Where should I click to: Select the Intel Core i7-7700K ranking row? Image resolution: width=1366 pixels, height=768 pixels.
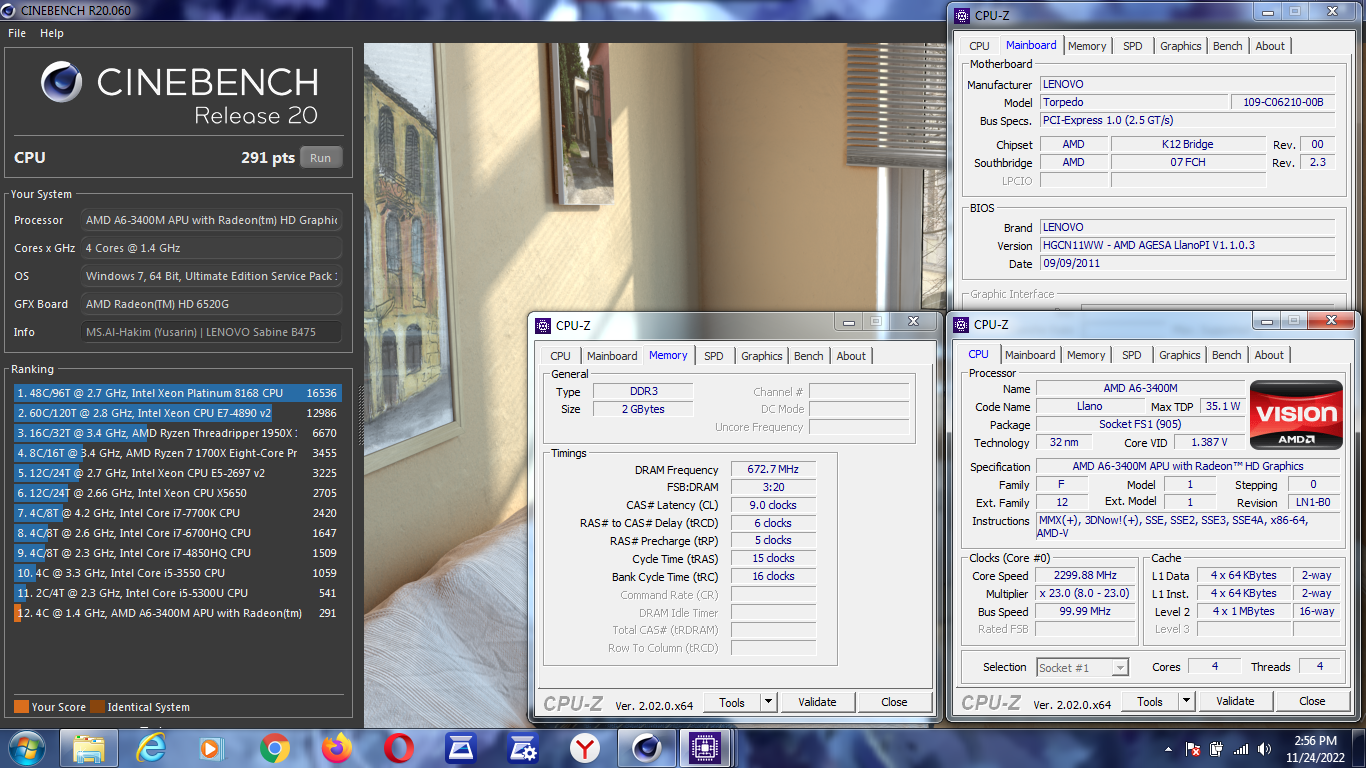coord(177,513)
